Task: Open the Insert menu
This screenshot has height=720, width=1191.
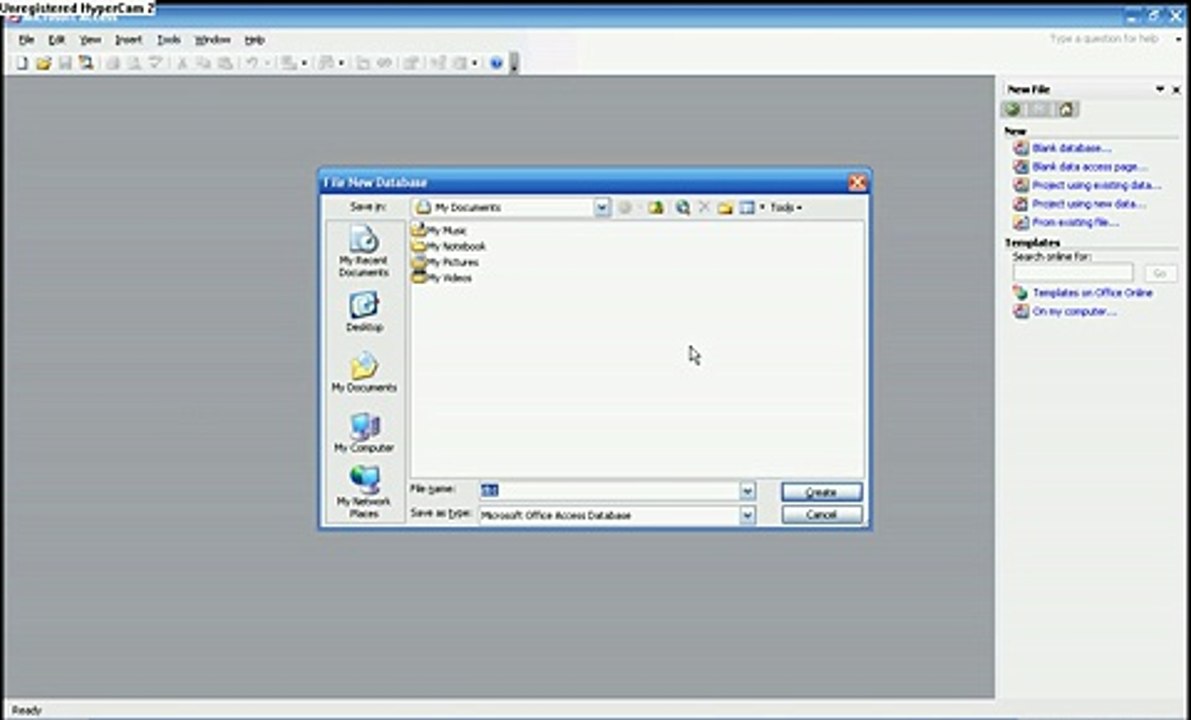Action: click(128, 39)
